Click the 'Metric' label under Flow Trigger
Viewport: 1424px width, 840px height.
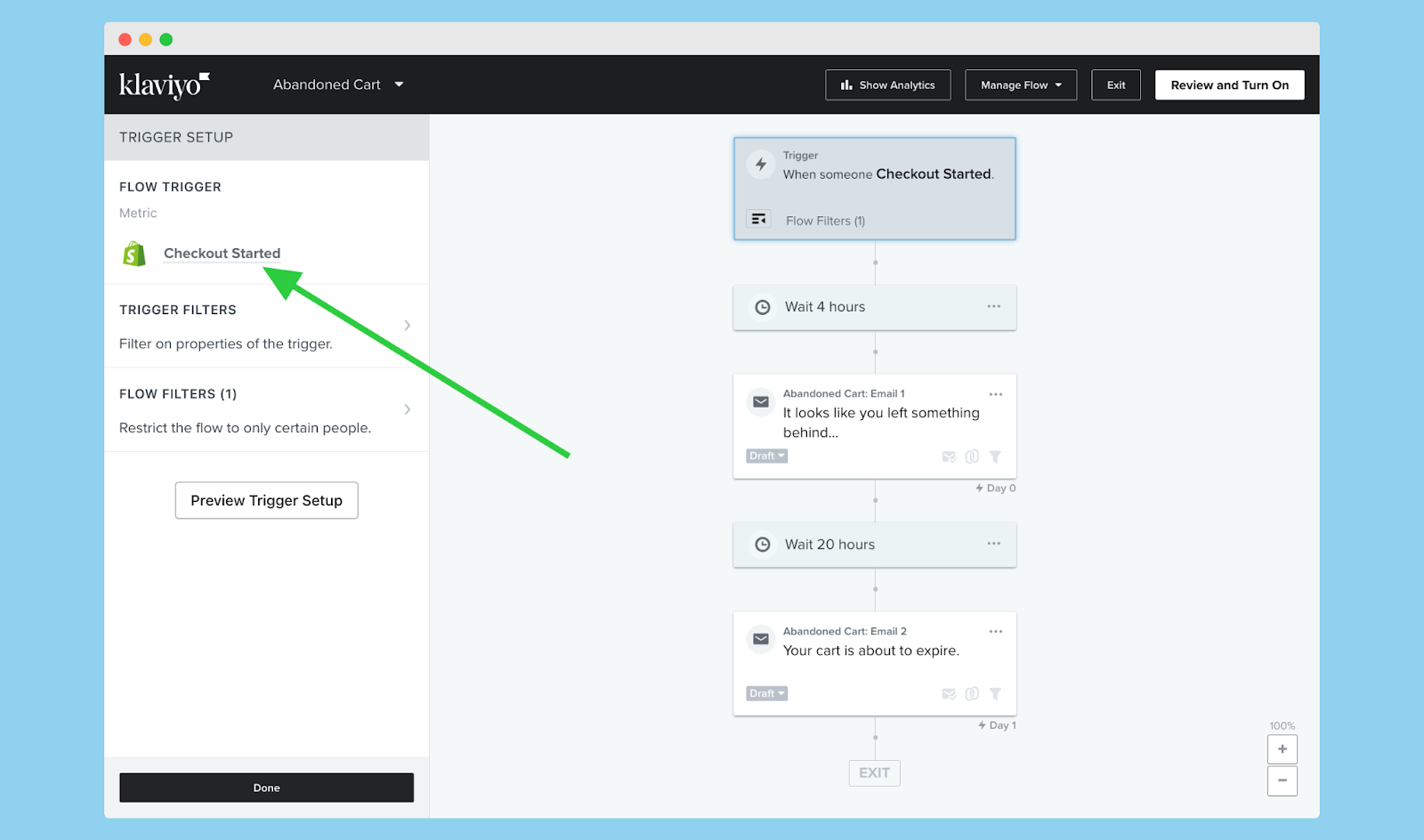click(x=138, y=214)
